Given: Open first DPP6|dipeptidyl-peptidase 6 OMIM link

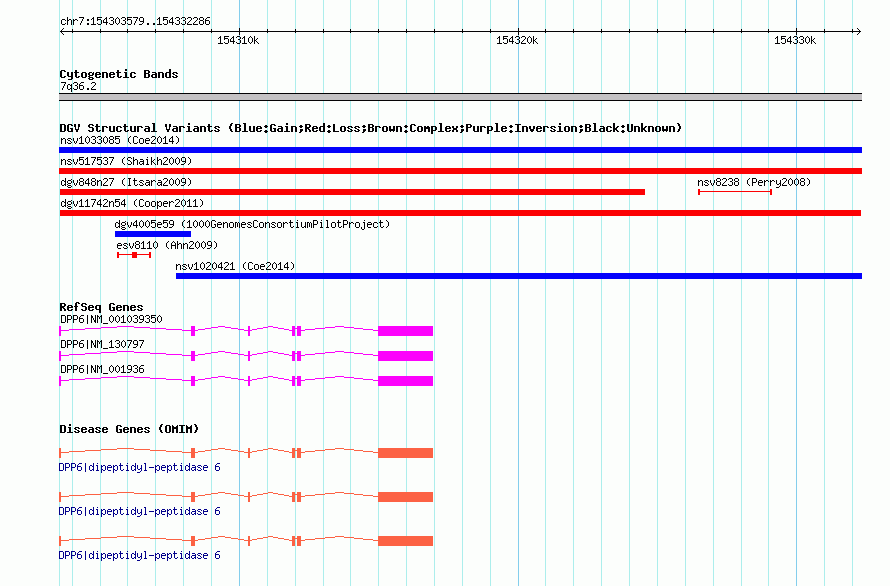Looking at the screenshot, I should (x=140, y=467).
